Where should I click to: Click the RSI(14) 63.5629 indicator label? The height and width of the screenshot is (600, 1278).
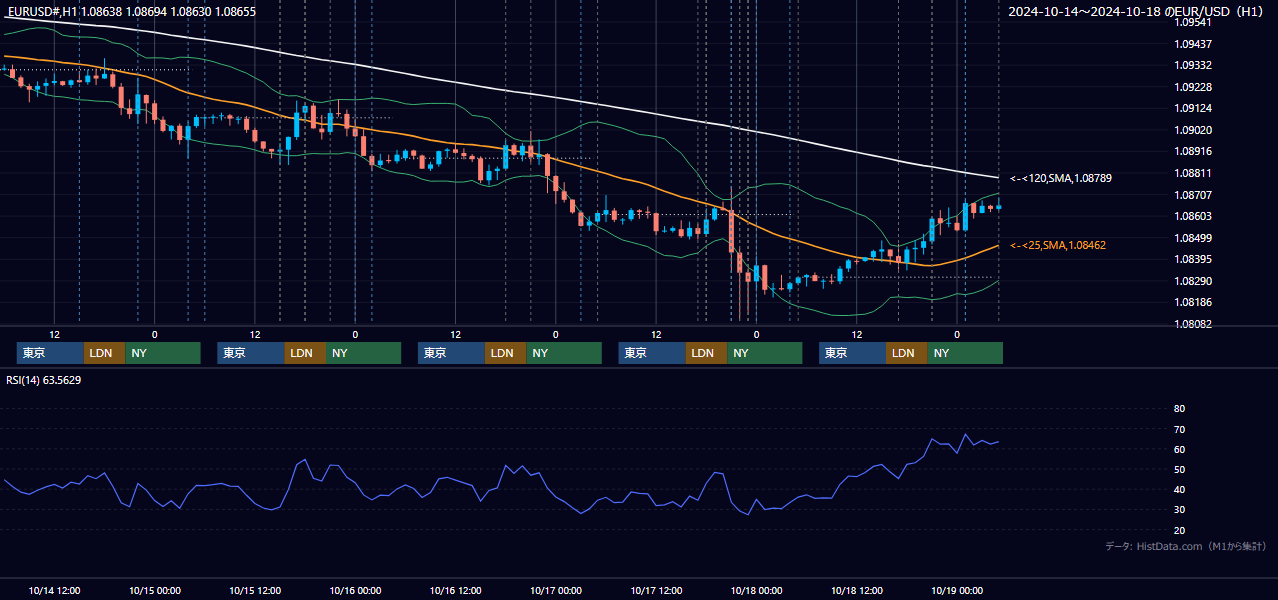(44, 380)
